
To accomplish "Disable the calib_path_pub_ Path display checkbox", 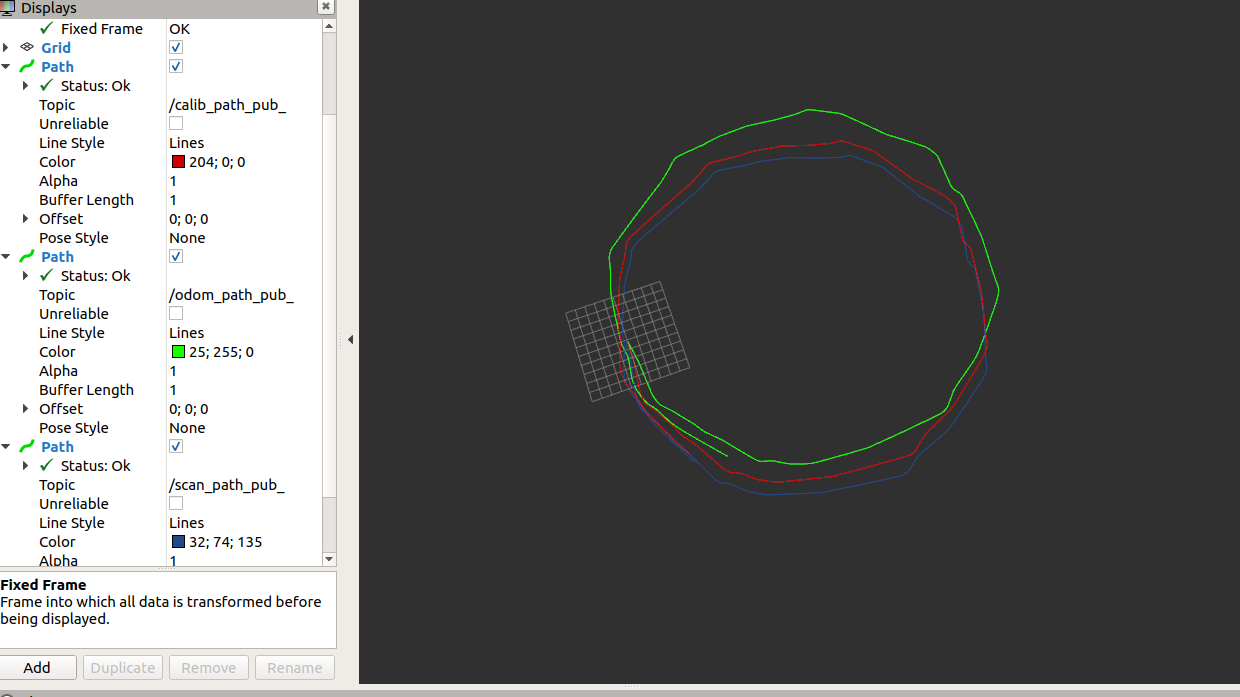I will click(176, 66).
